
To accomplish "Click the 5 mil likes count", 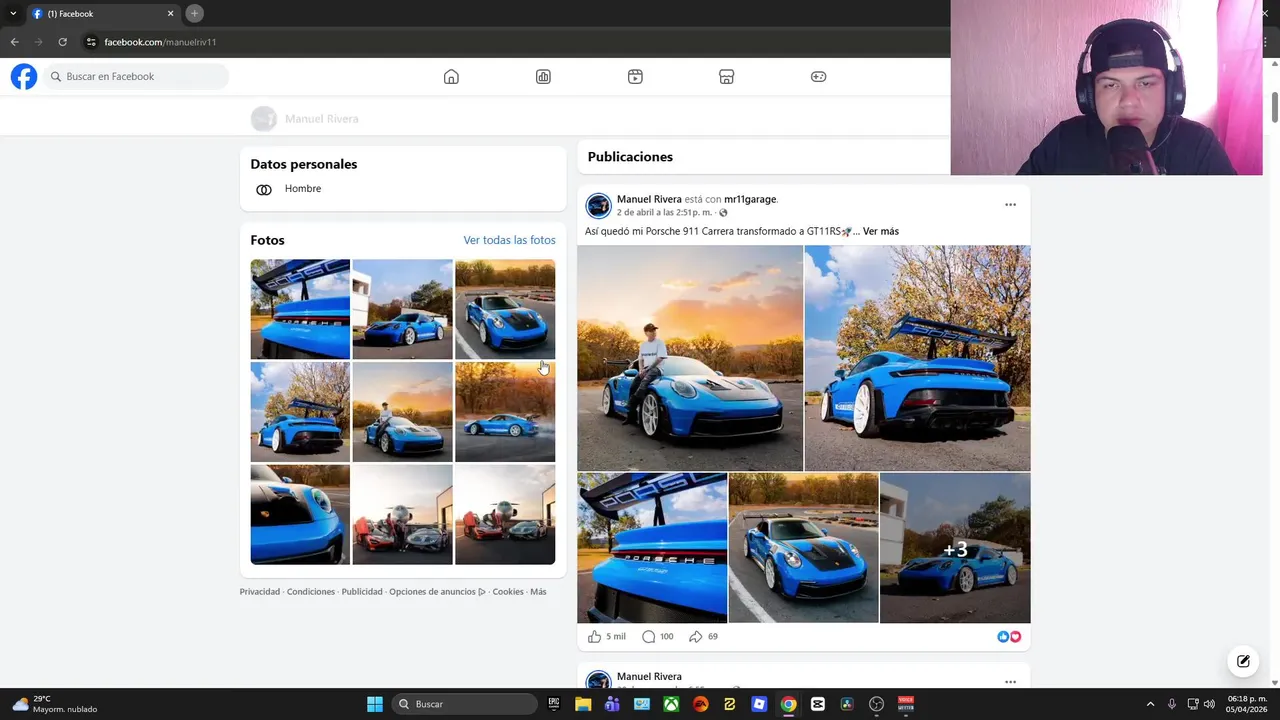I will click(616, 636).
